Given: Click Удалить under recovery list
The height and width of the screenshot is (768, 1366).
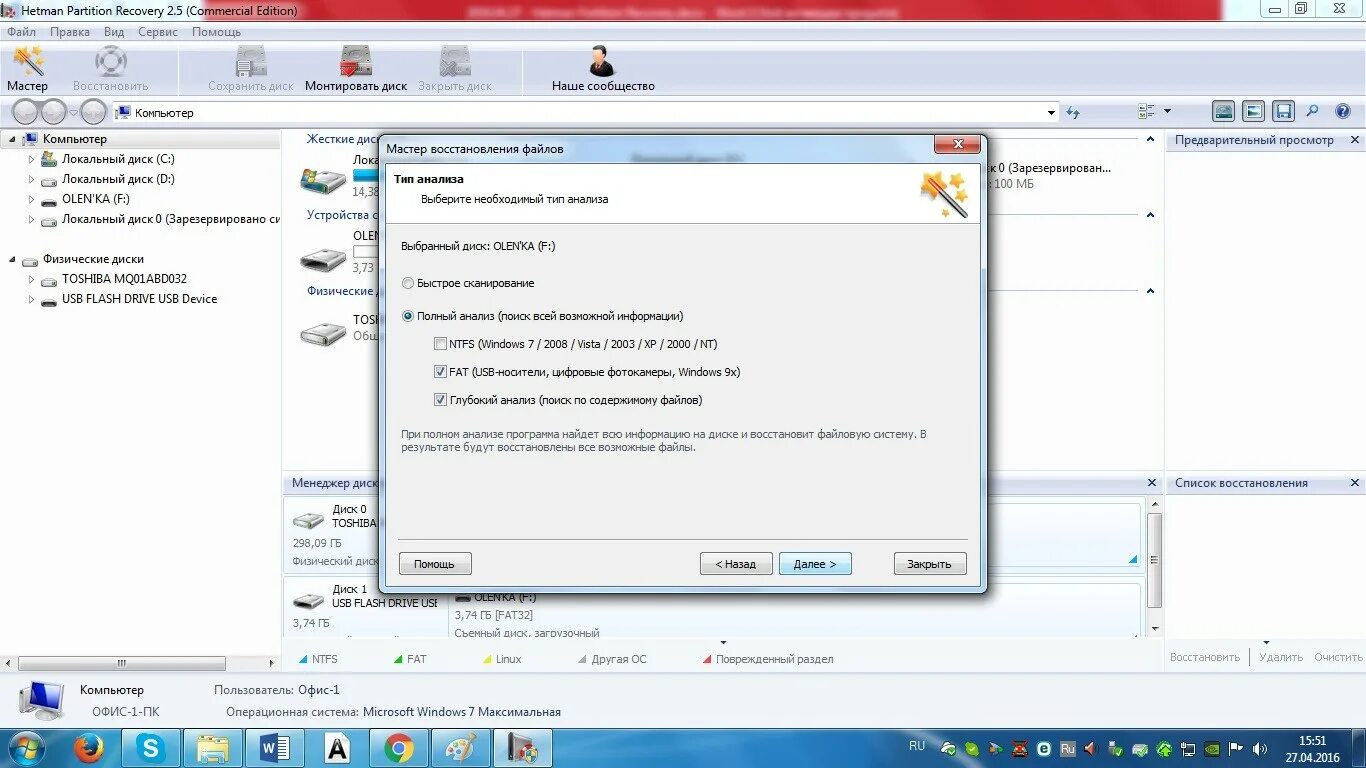Looking at the screenshot, I should point(1281,657).
